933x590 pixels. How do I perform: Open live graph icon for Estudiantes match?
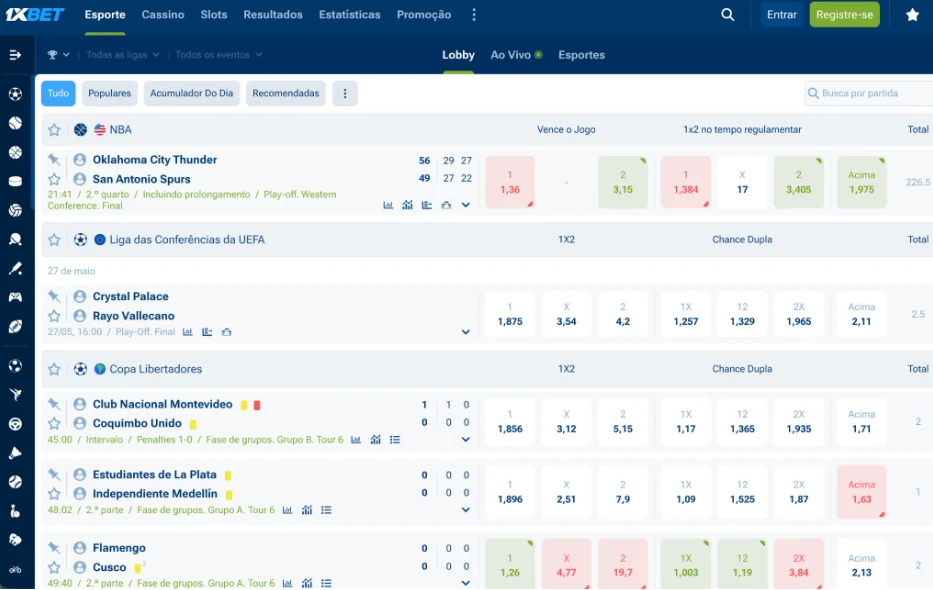(307, 510)
